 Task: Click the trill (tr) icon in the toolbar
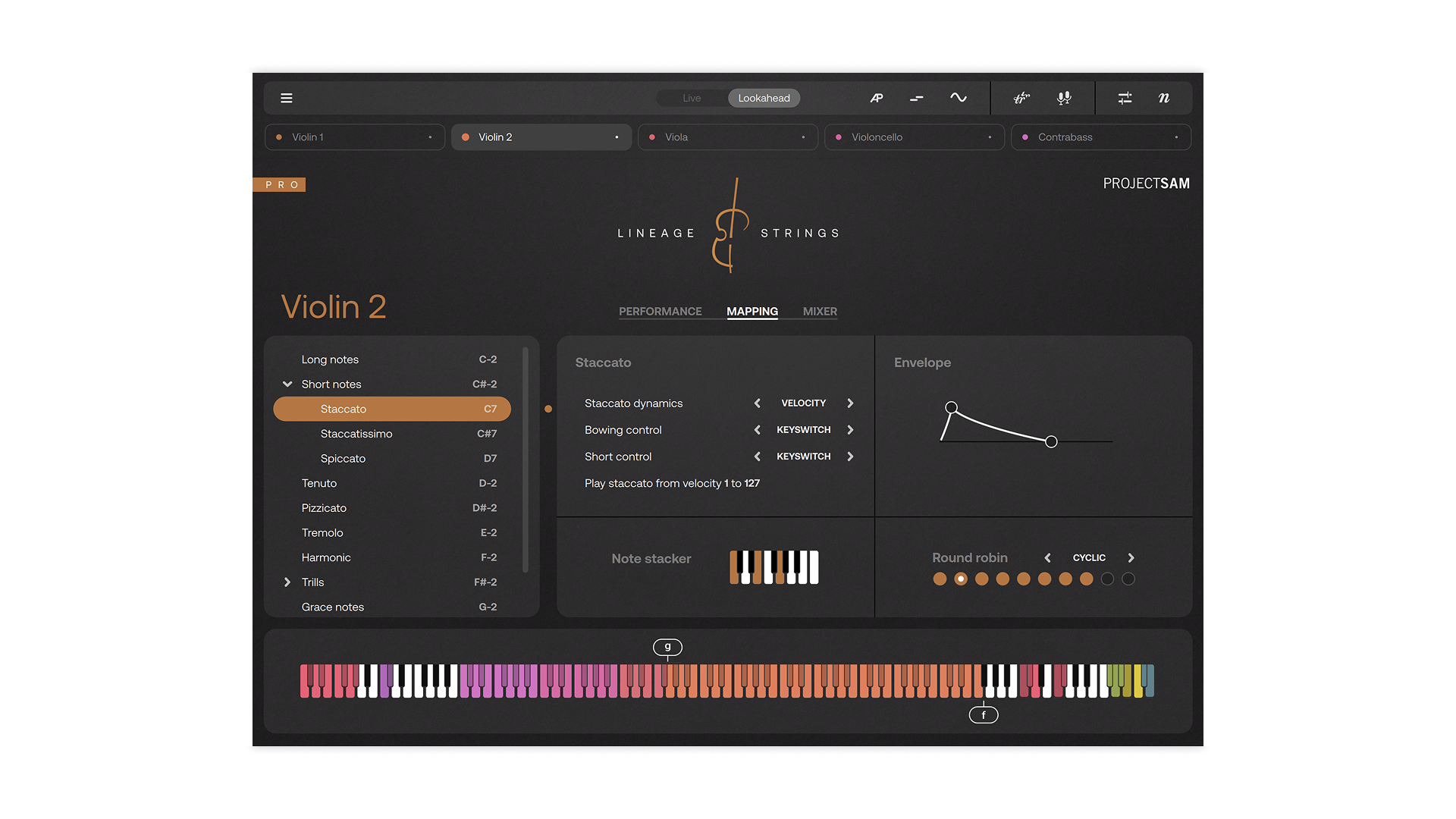(1022, 98)
